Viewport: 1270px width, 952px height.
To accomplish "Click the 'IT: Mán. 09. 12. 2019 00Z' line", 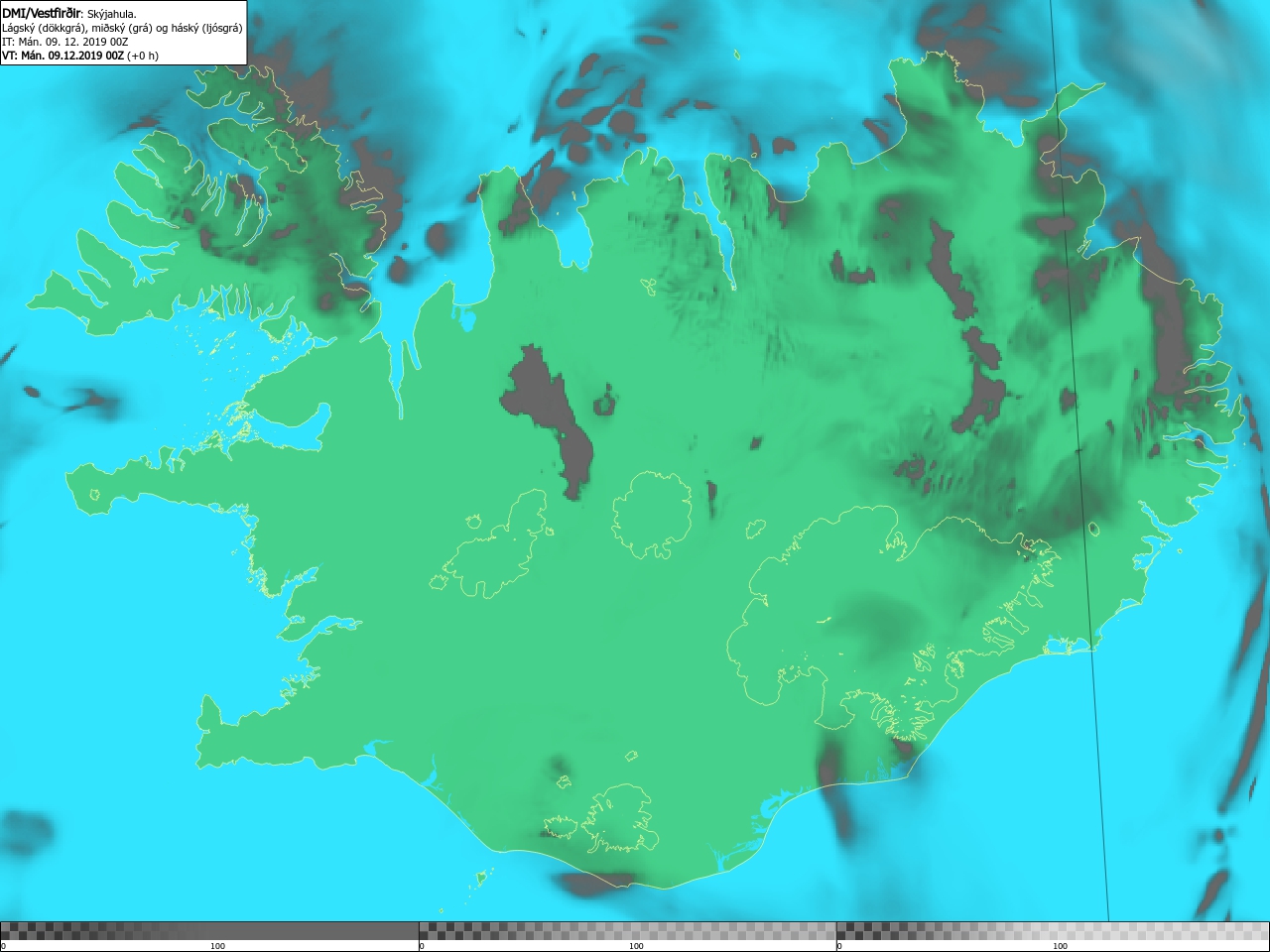I will click(x=65, y=42).
